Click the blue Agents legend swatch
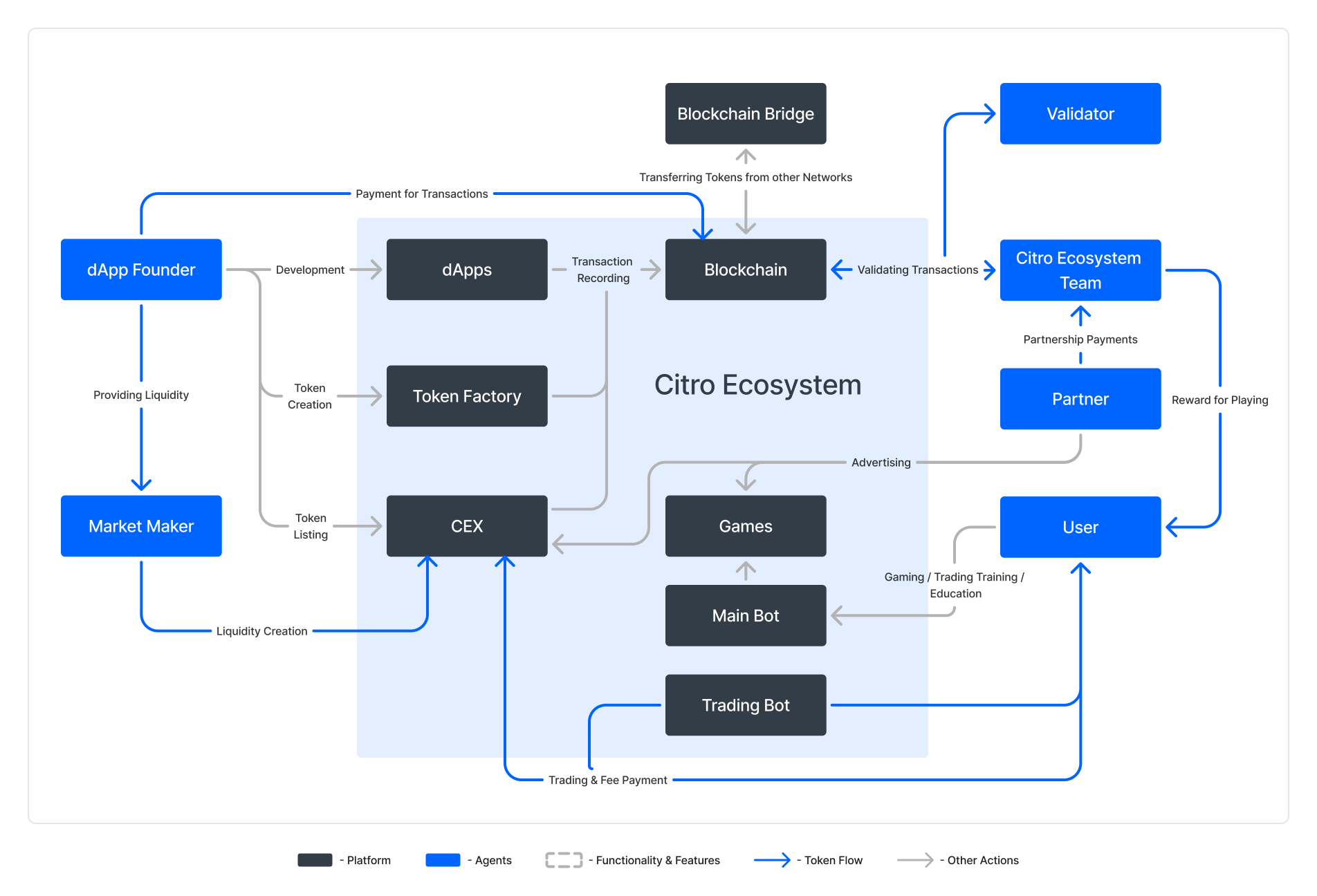Image resolution: width=1317 pixels, height=896 pixels. coord(443,860)
